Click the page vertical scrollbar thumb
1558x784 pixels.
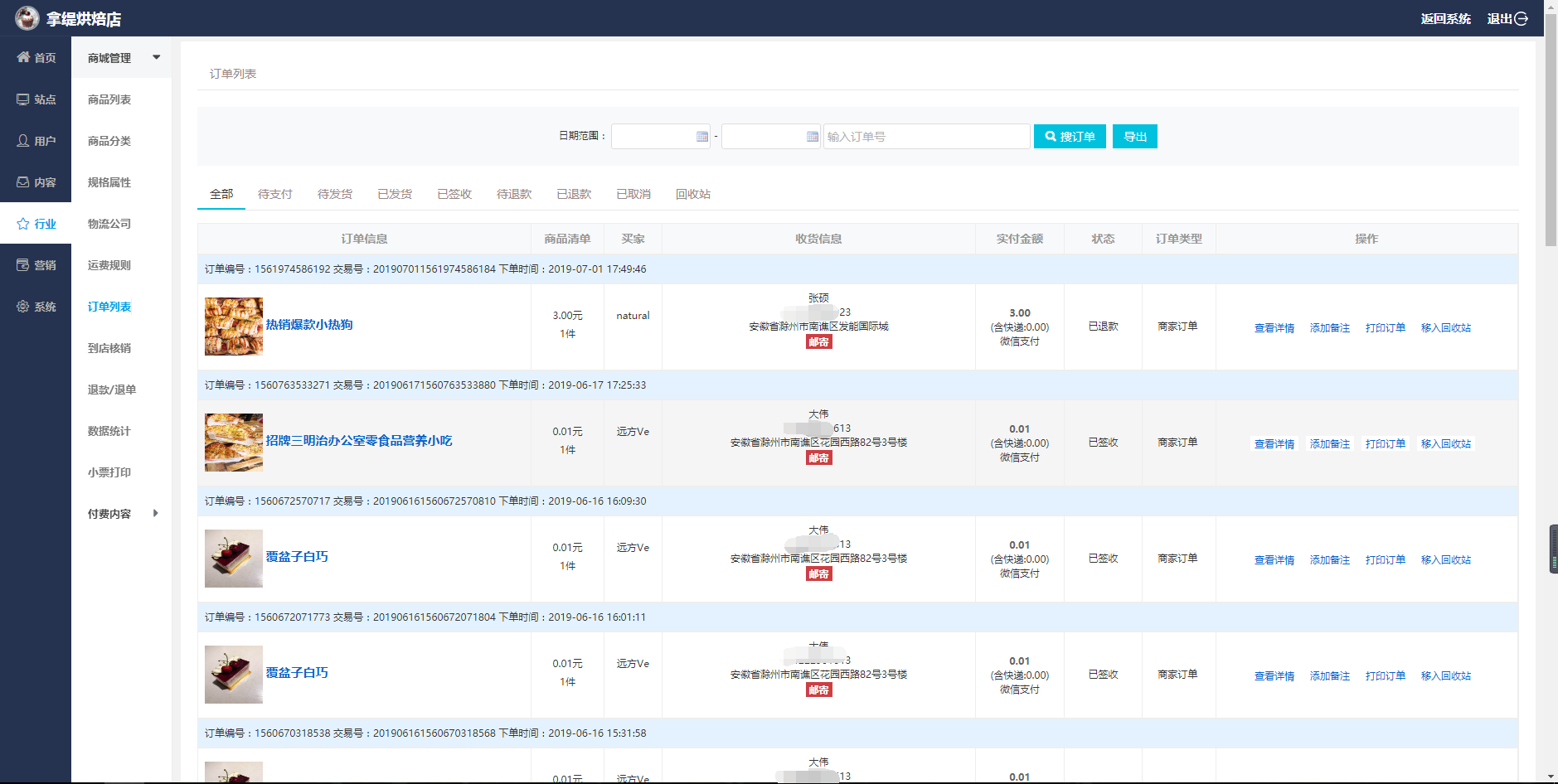1551,130
